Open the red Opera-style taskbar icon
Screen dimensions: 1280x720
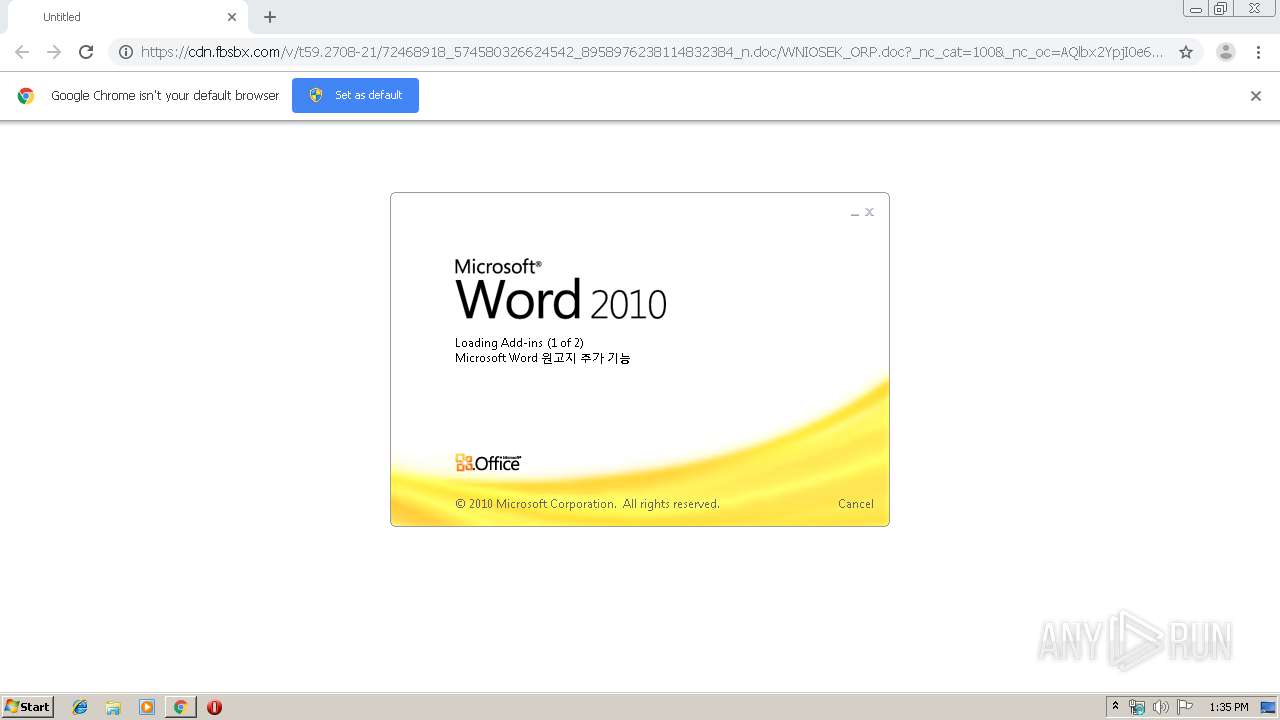pyautogui.click(x=214, y=707)
